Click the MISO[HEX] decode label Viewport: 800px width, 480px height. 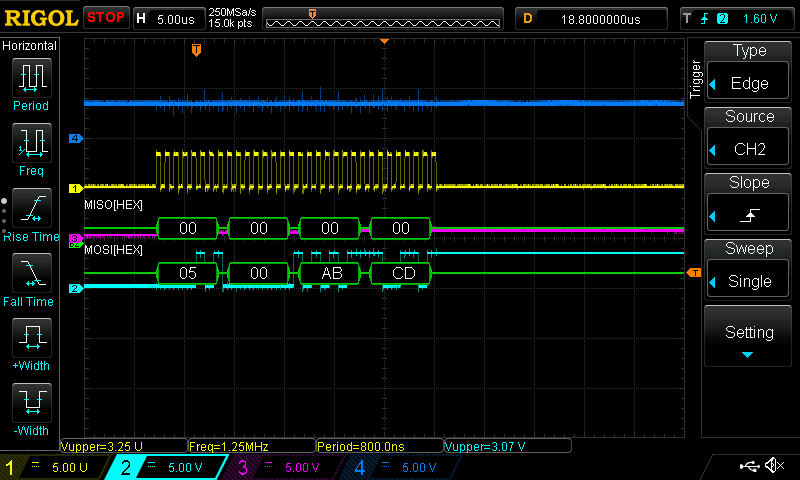point(113,205)
